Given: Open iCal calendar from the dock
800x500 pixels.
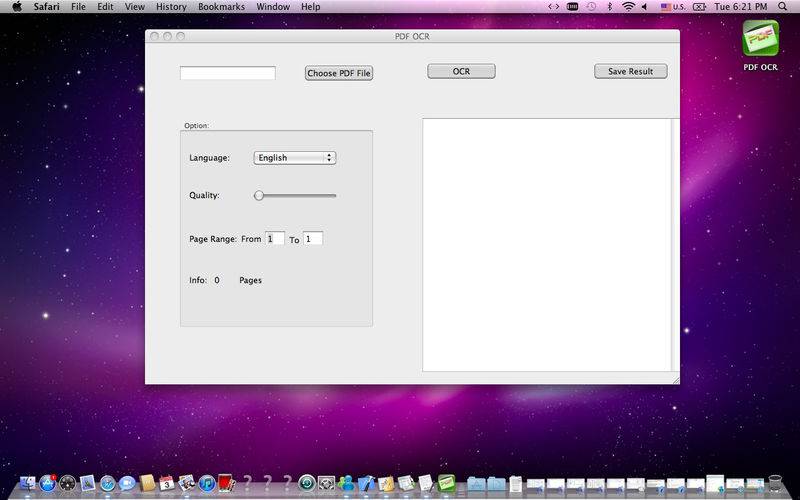Looking at the screenshot, I should click(167, 484).
